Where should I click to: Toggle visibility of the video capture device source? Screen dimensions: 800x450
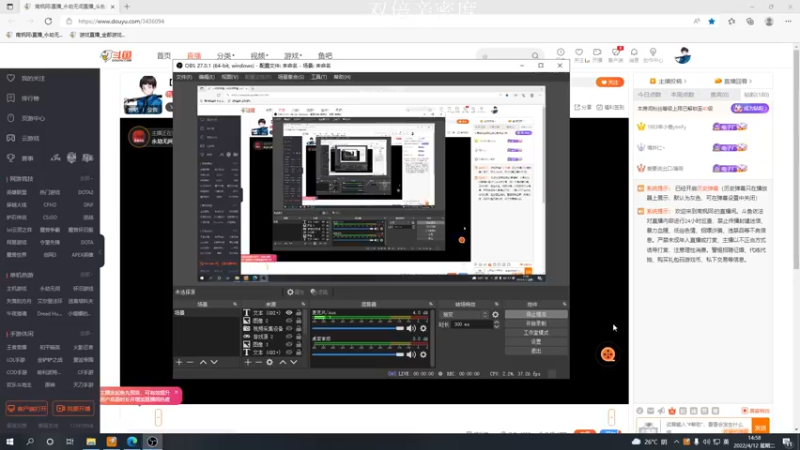tap(289, 329)
